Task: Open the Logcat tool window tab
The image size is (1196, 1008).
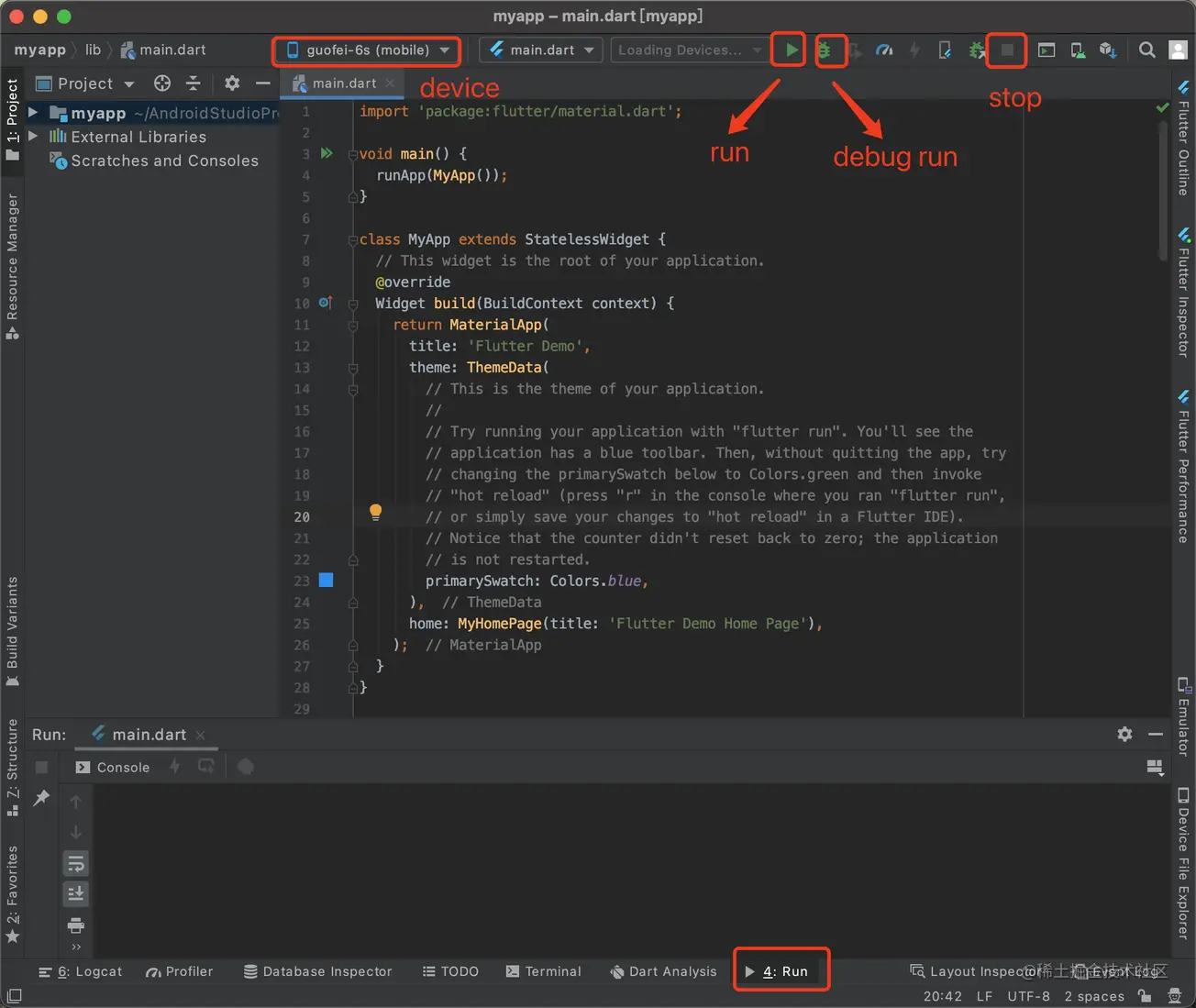Action: point(80,971)
